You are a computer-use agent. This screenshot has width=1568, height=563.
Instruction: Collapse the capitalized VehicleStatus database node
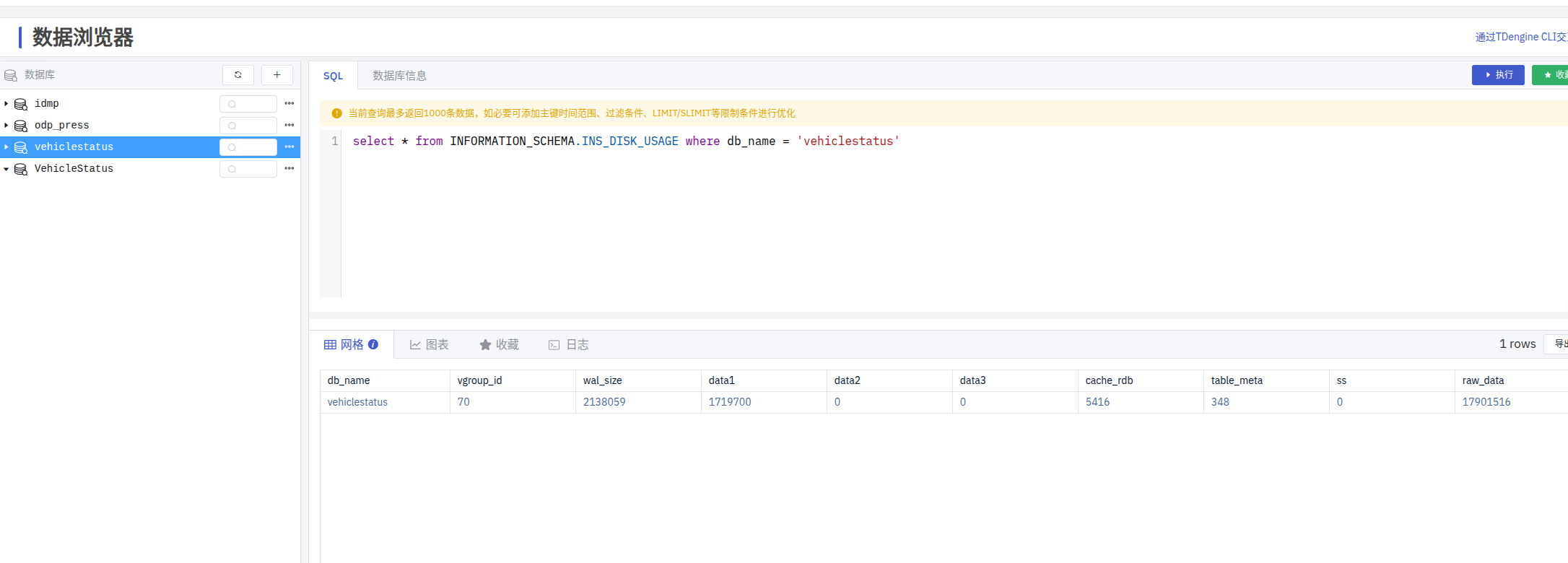pos(6,169)
